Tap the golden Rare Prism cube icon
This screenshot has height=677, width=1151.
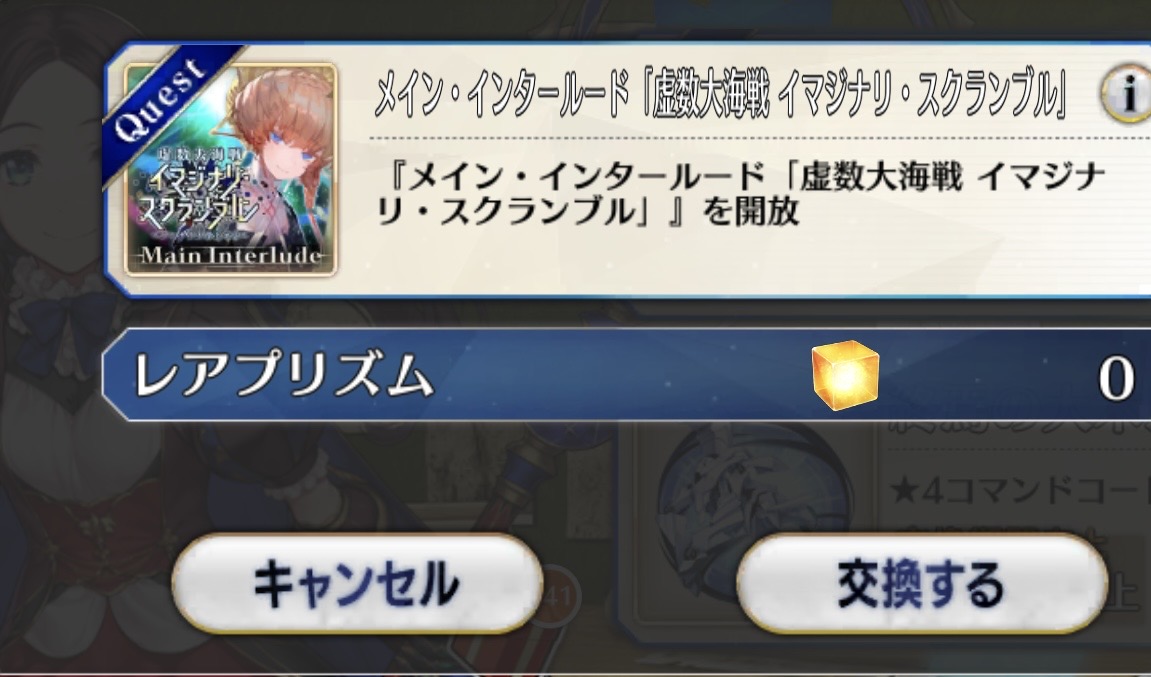(845, 375)
